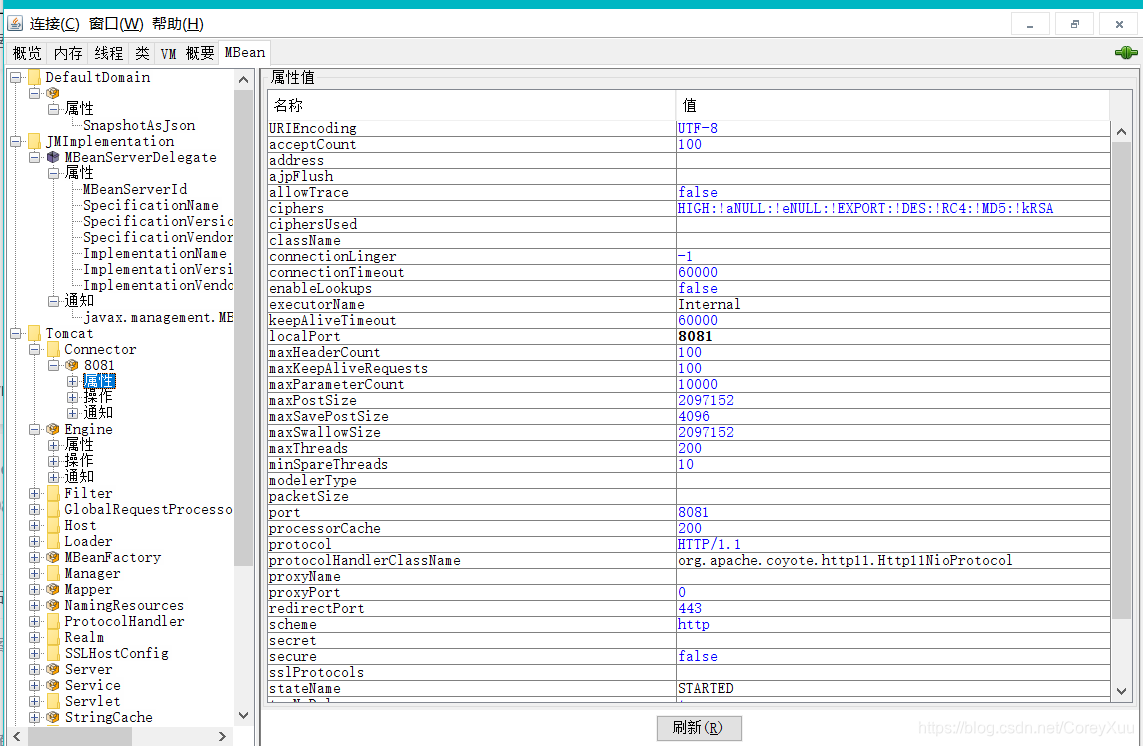
Task: Open the 帮助(H) menu
Action: (178, 24)
